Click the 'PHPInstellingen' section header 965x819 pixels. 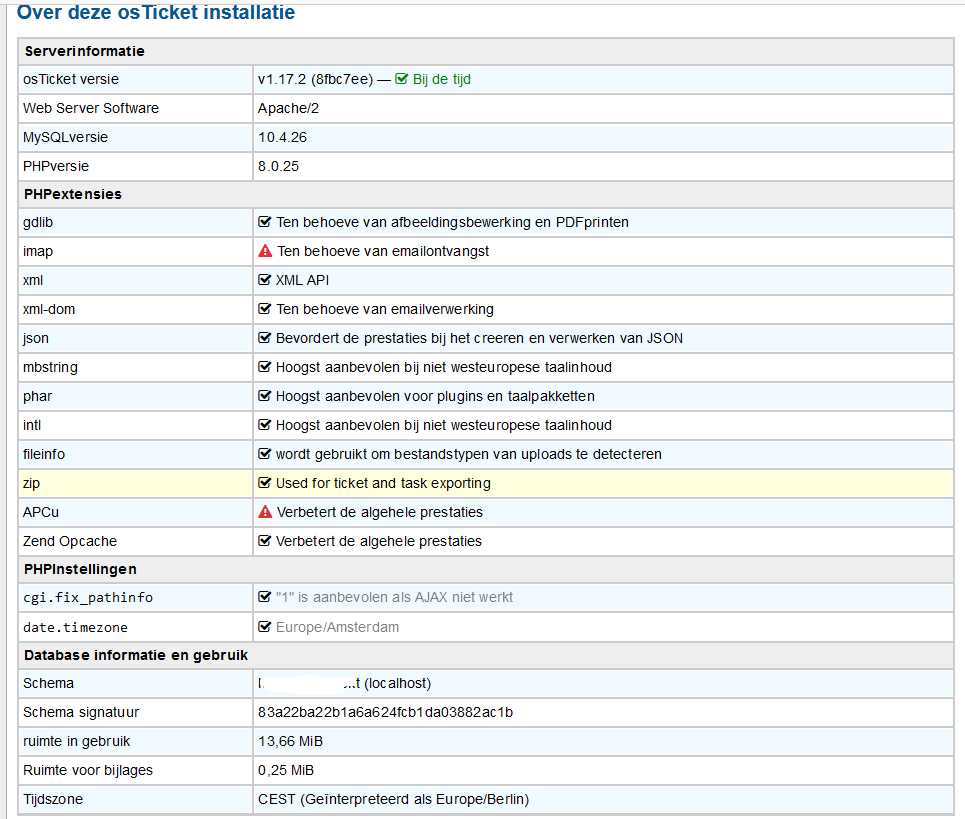80,569
